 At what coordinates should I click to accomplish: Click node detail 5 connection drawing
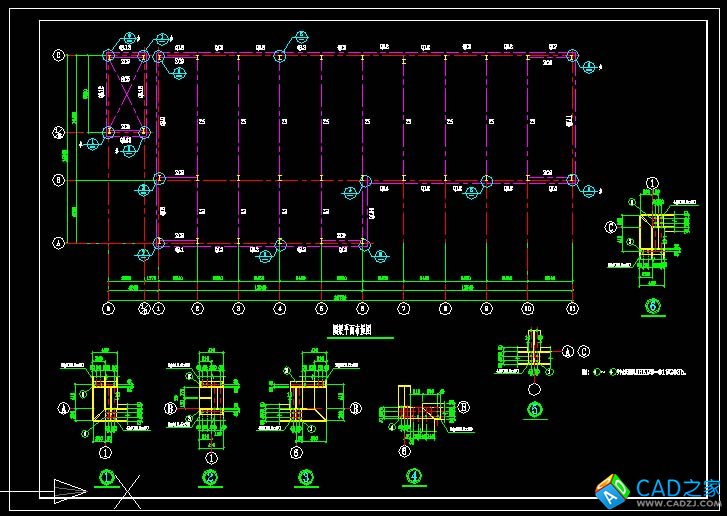[x=534, y=358]
